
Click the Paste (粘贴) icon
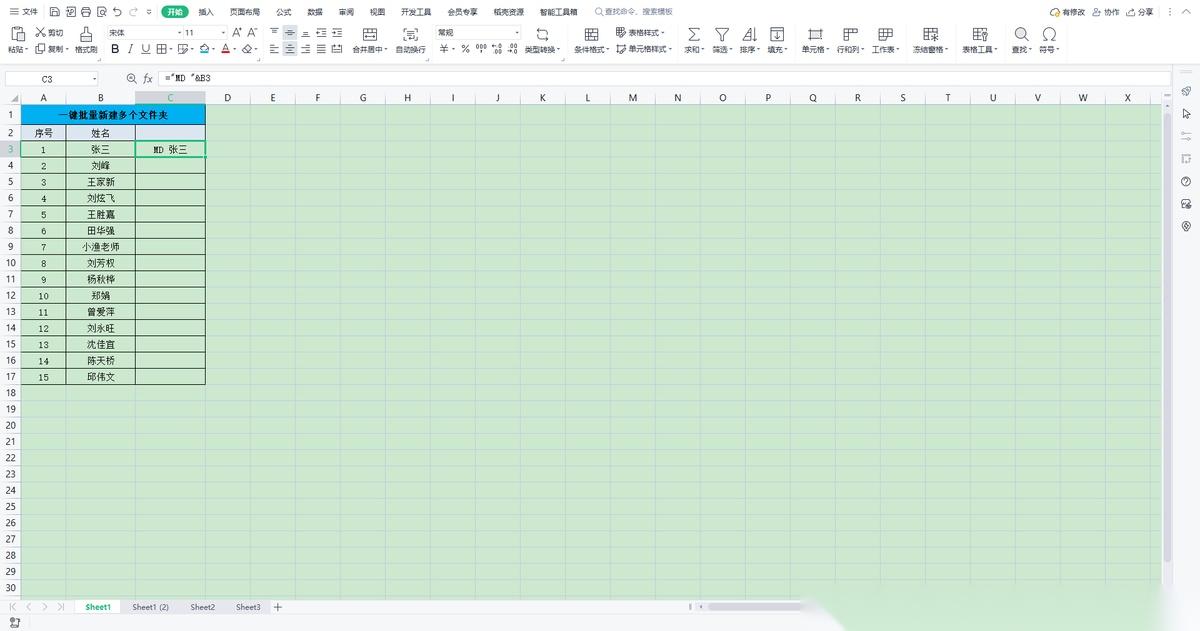pos(17,34)
